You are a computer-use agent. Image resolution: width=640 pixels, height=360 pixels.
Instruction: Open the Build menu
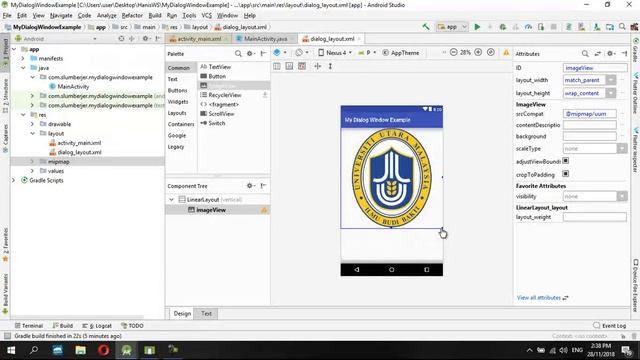155,16
